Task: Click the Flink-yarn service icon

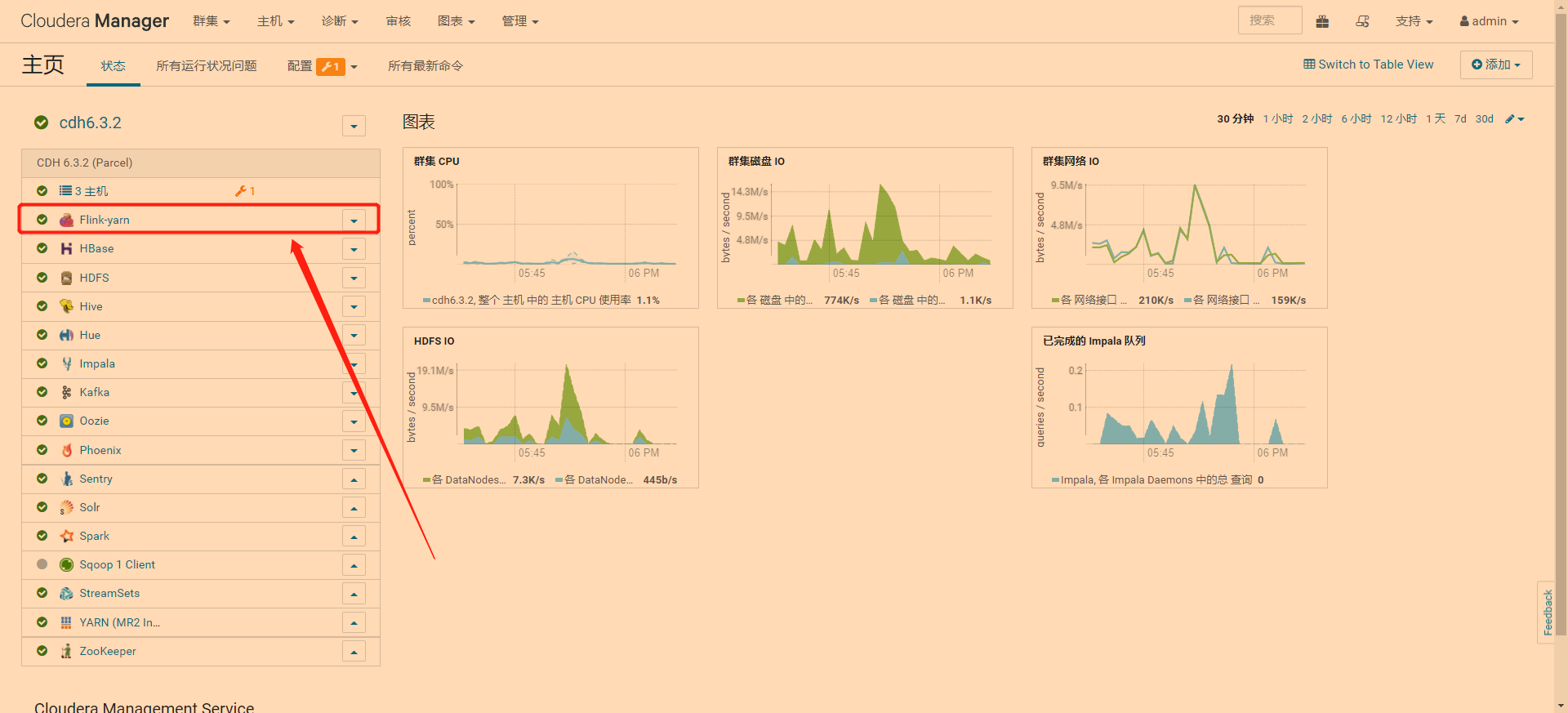Action: click(x=67, y=220)
